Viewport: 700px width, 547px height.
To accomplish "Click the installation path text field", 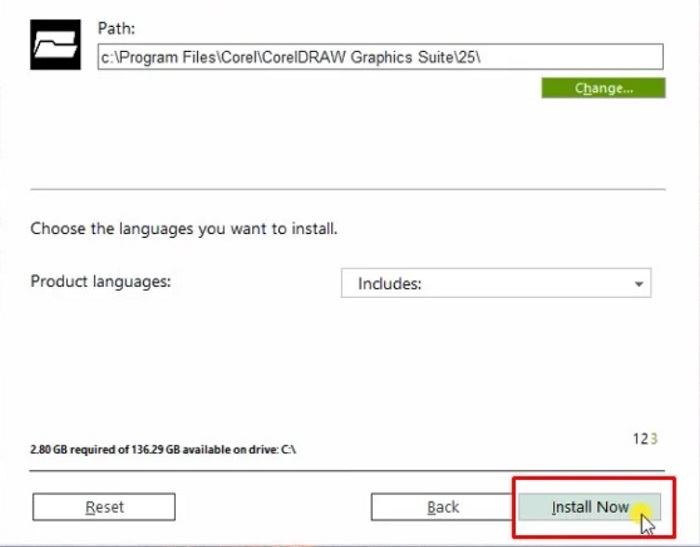I will pyautogui.click(x=380, y=57).
